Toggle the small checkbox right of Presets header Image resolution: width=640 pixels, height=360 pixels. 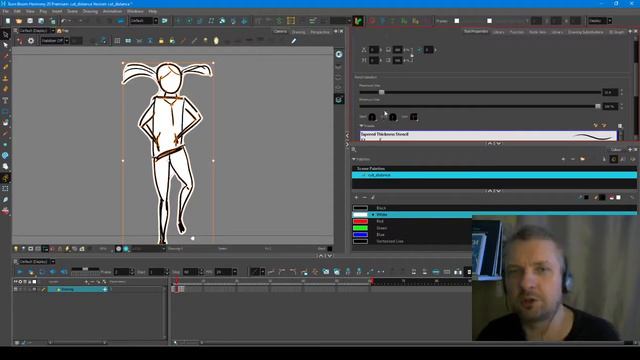[620, 126]
